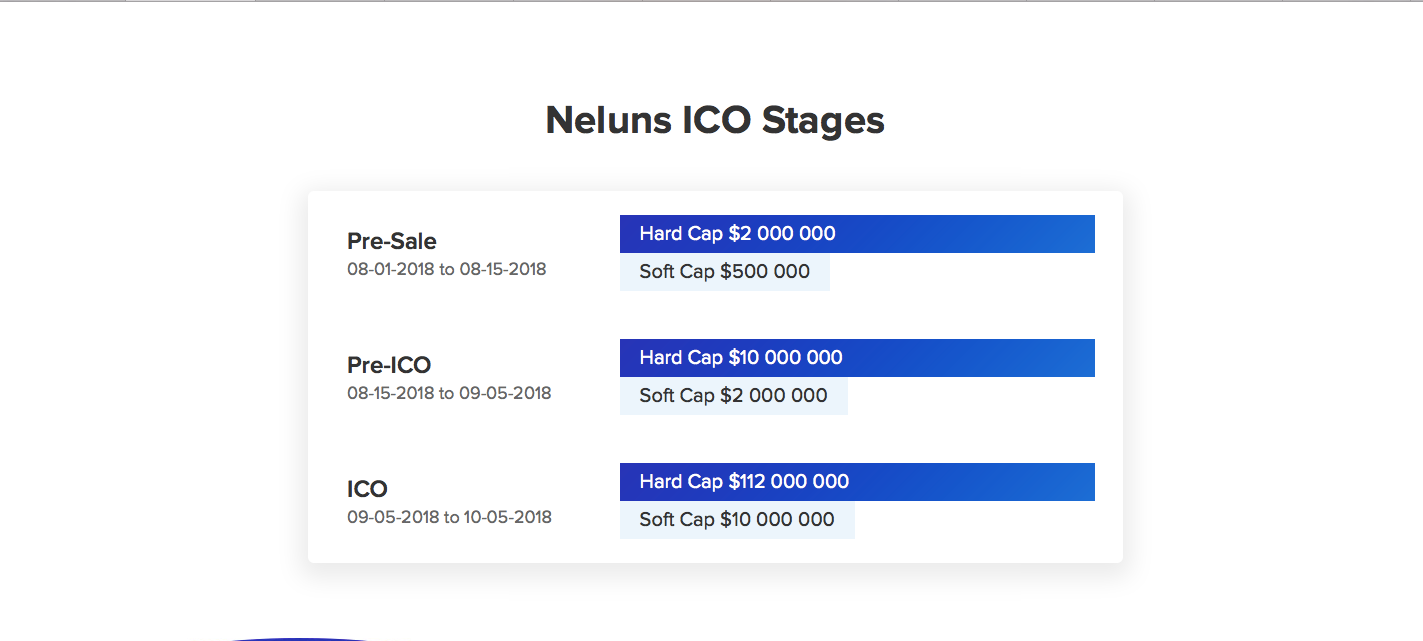Click the blue curved shape at page bottom

300,638
